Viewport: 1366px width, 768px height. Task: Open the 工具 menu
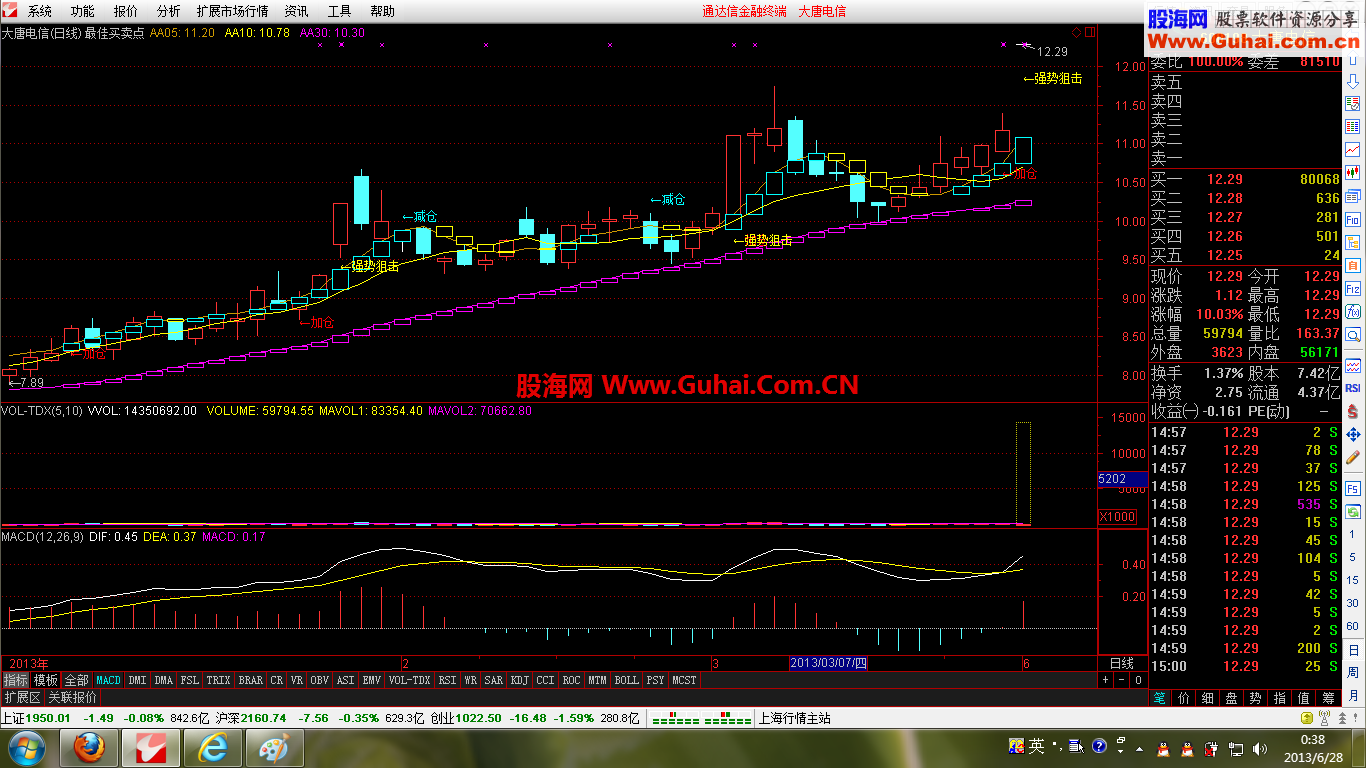pos(339,11)
